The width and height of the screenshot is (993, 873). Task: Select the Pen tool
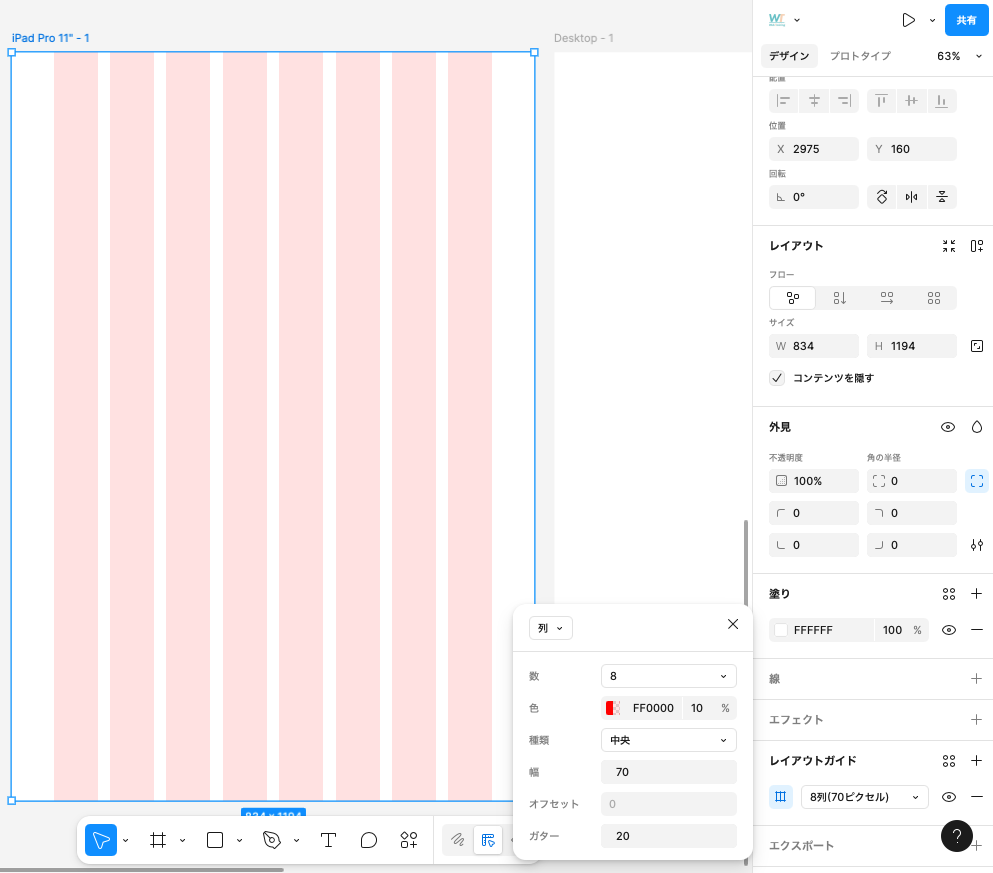click(x=272, y=840)
